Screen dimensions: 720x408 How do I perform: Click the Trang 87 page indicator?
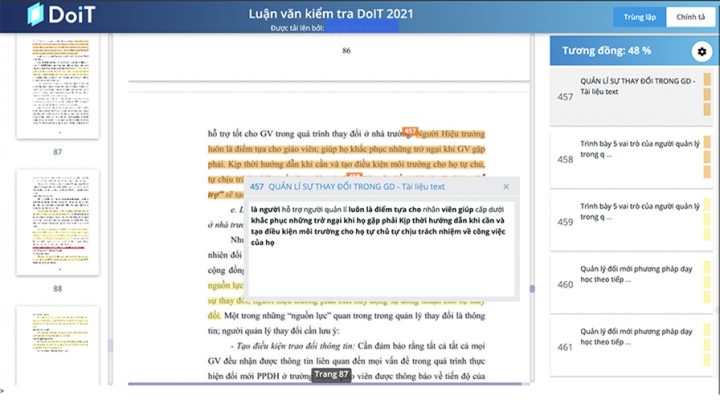pyautogui.click(x=331, y=374)
